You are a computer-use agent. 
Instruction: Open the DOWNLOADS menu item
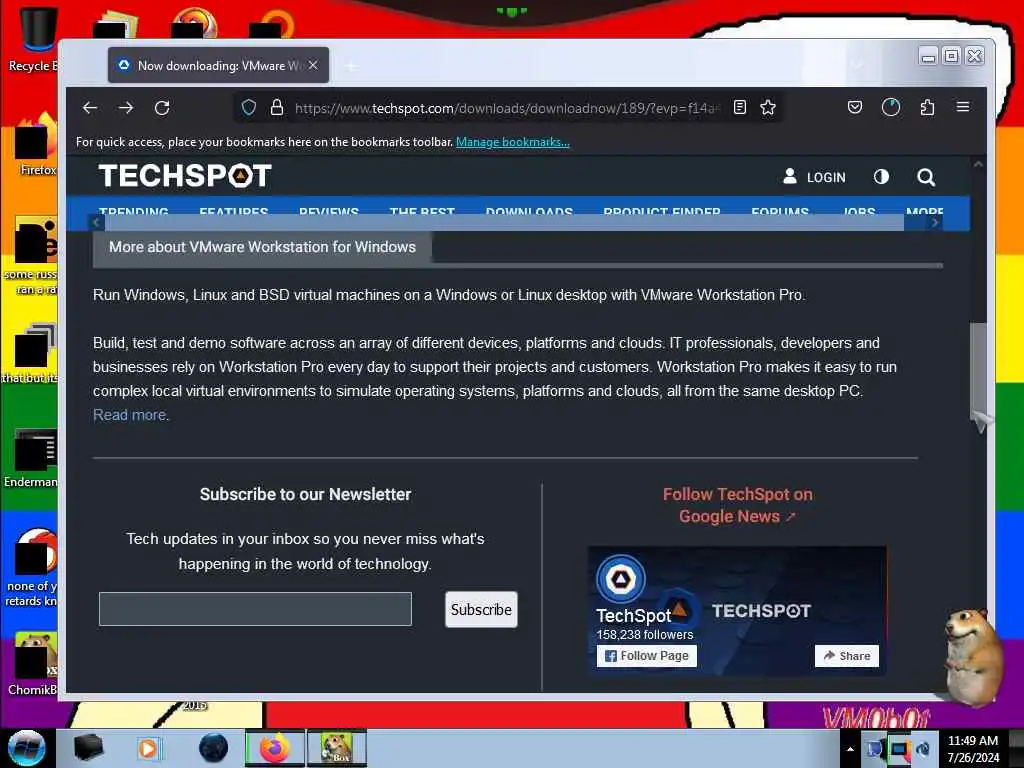[529, 212]
